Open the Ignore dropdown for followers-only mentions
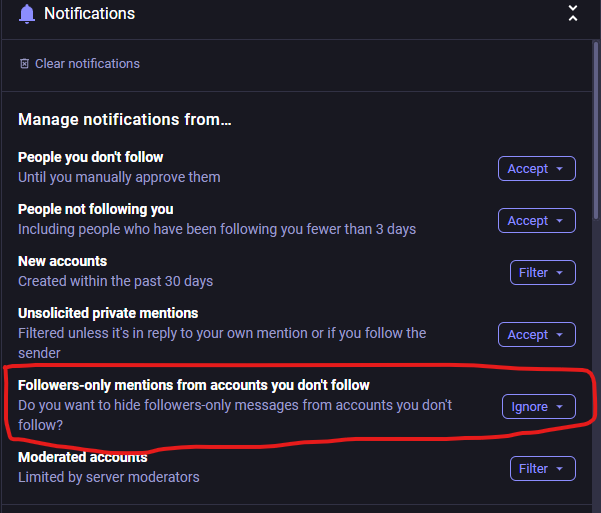Image resolution: width=601 pixels, height=513 pixels. tap(538, 407)
